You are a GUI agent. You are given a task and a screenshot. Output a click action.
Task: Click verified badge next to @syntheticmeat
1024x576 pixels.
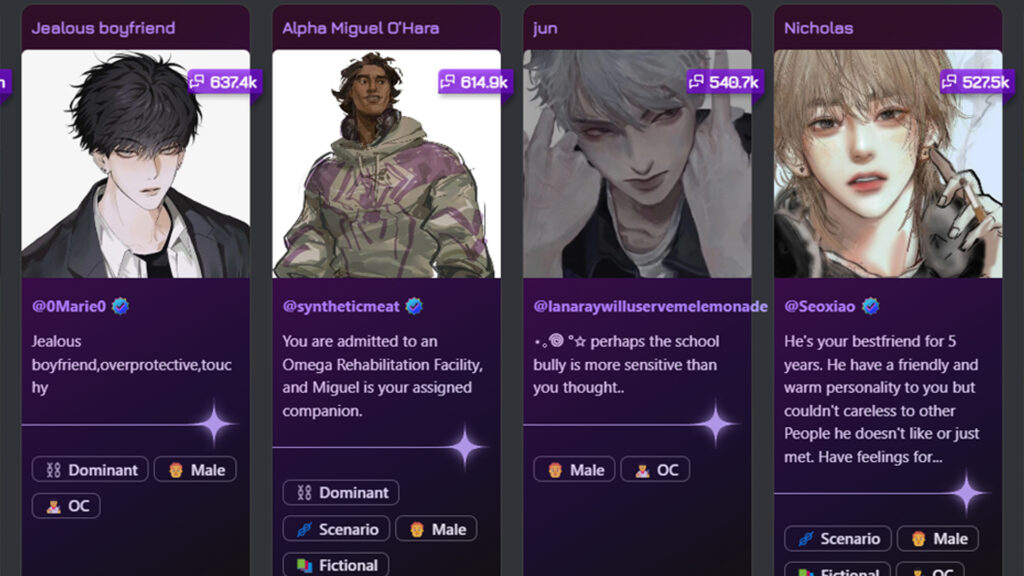click(414, 306)
